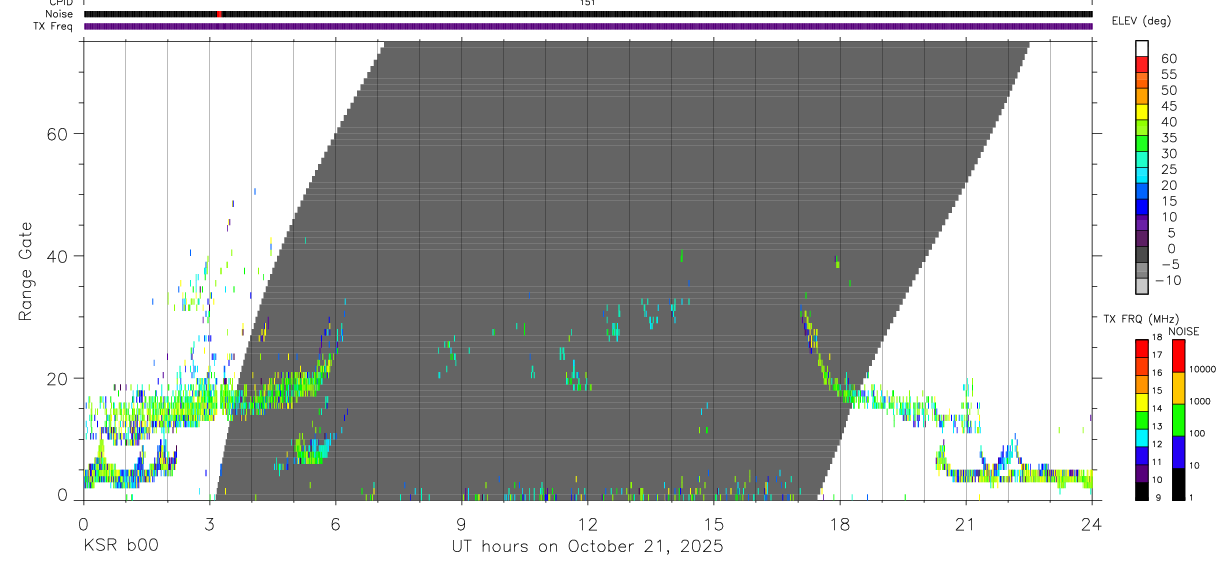Click the blue segment of the NOISE scale
This screenshot has height=567, width=1228.
point(1178,452)
